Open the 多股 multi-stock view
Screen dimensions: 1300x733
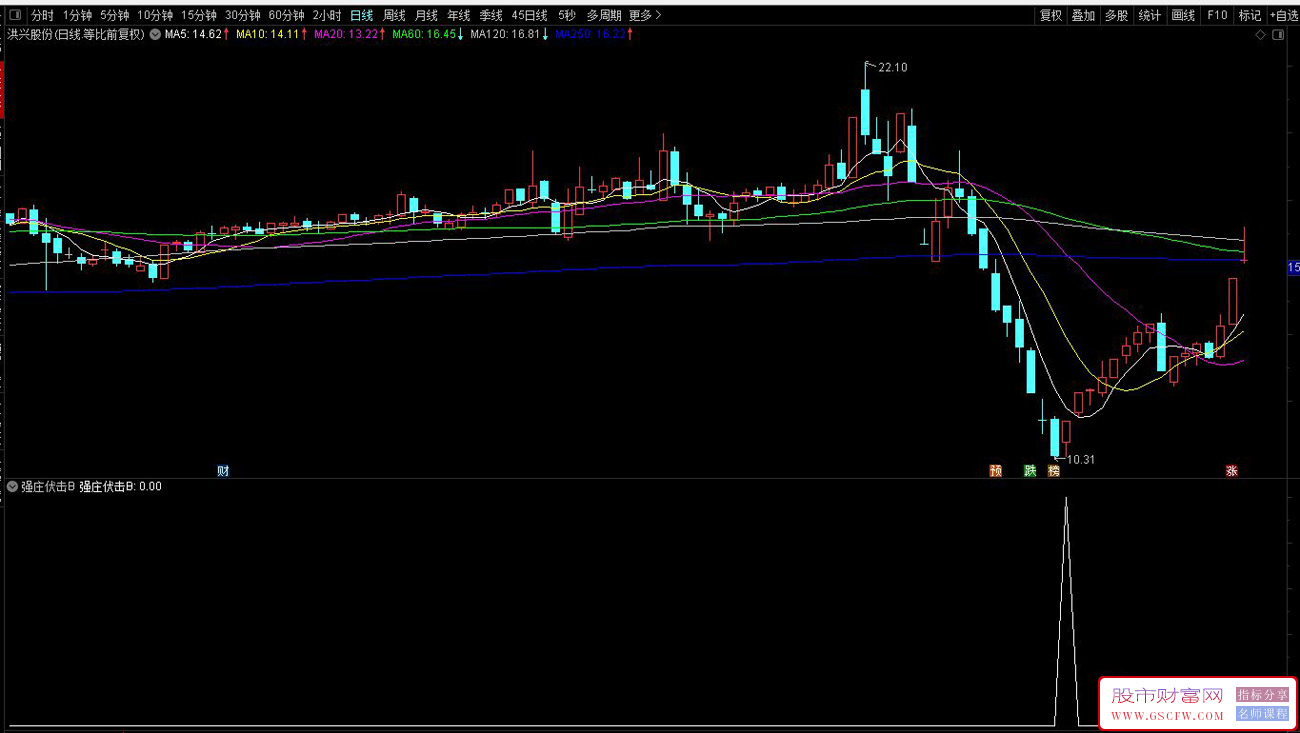1116,16
